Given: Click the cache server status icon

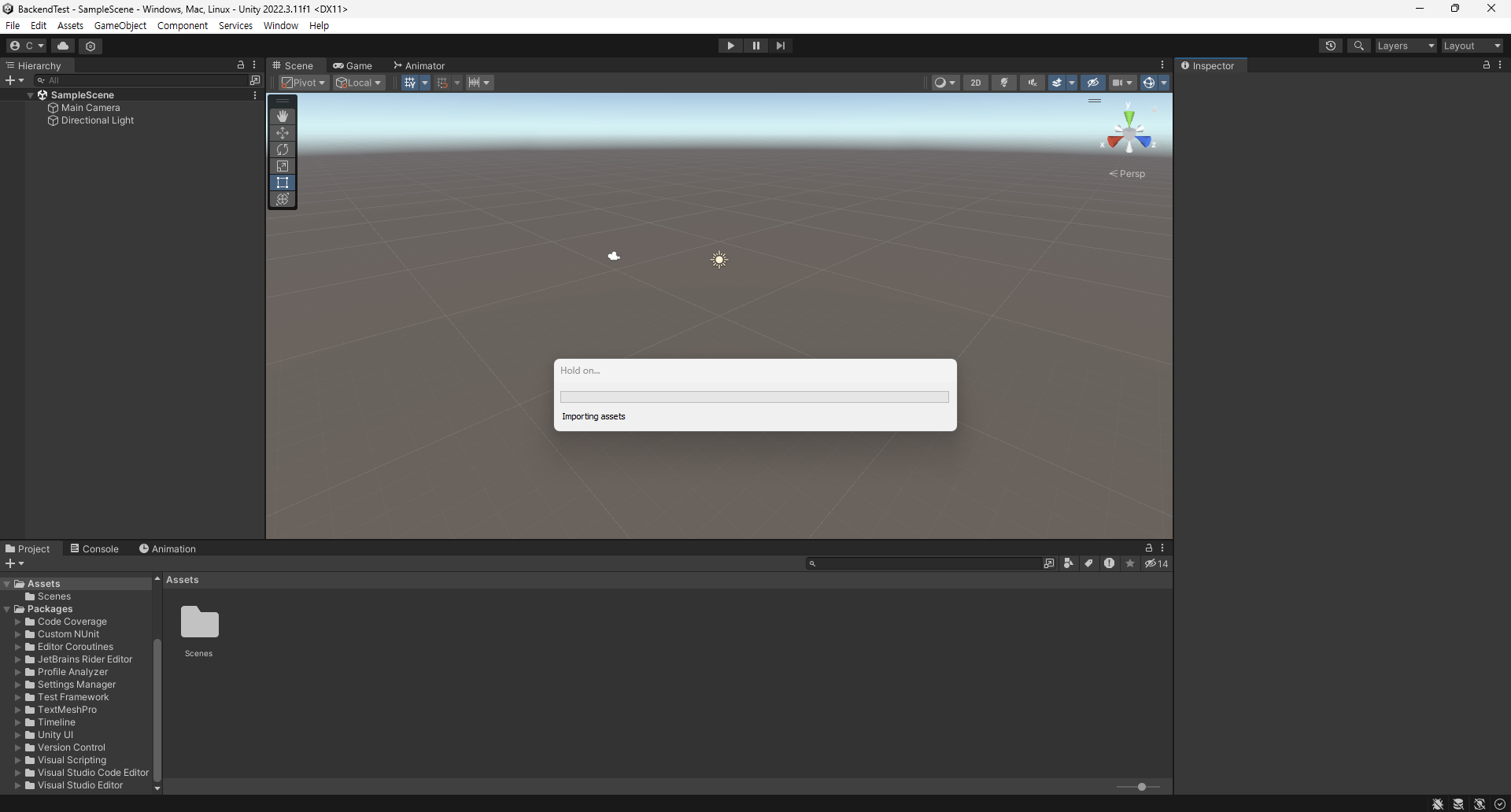Looking at the screenshot, I should (1458, 804).
